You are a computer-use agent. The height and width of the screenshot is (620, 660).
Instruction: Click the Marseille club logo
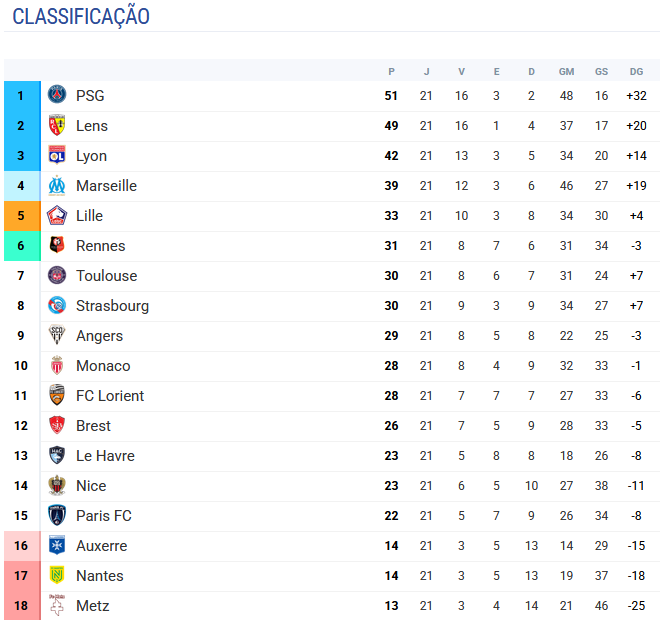tap(57, 186)
